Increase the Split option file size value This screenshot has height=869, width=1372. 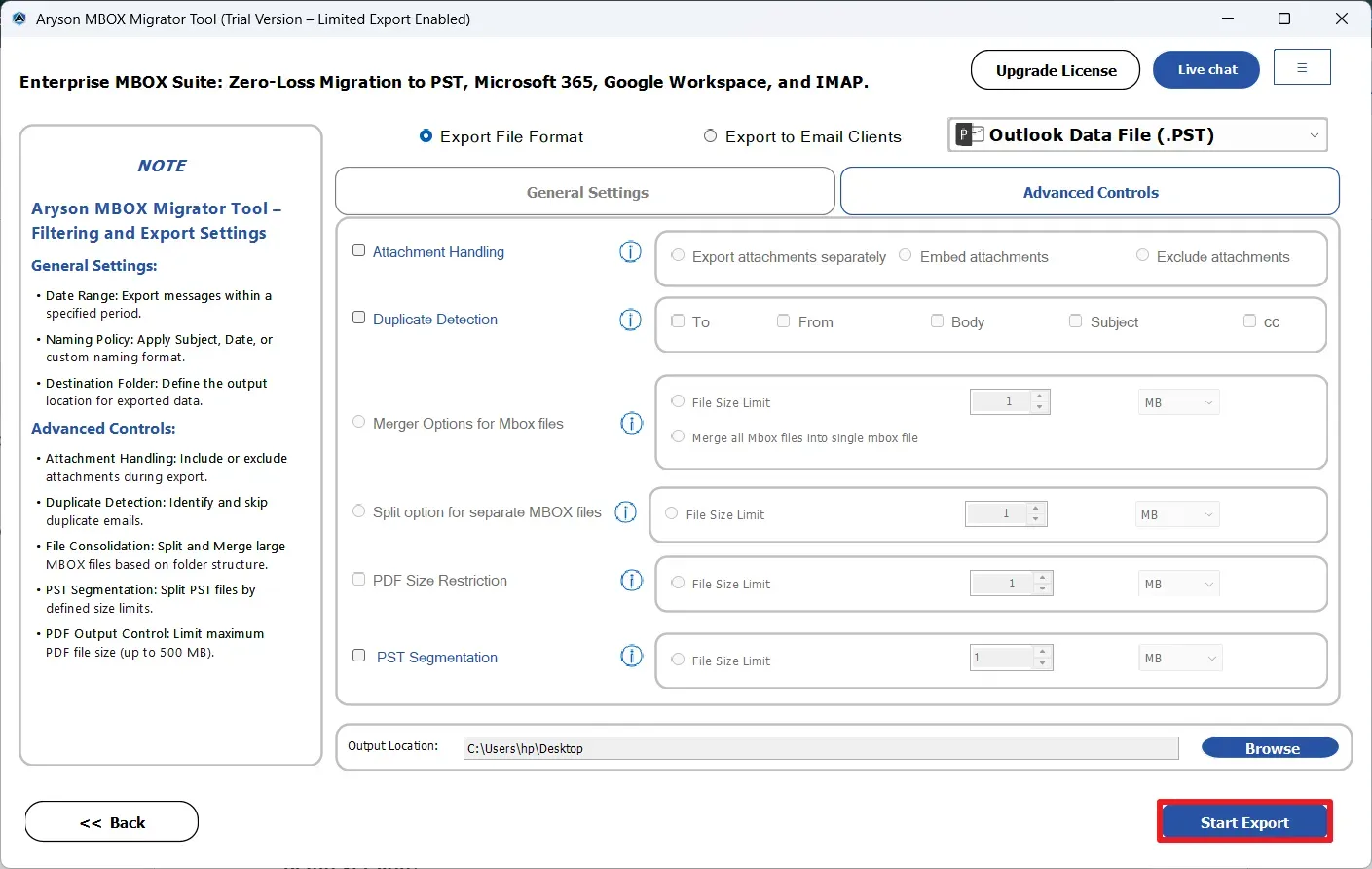click(1036, 508)
